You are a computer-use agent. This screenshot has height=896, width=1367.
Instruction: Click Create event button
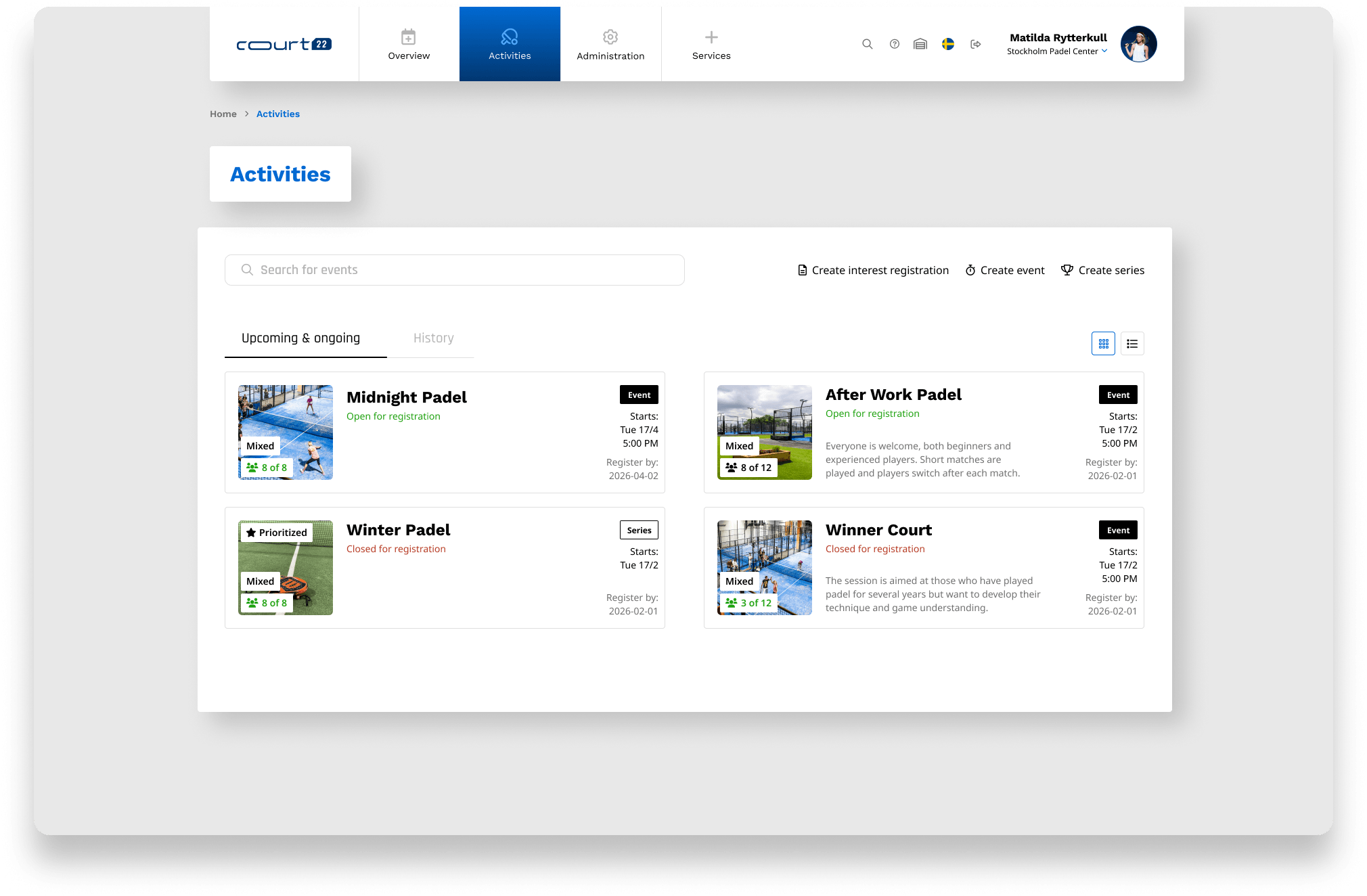click(x=1005, y=270)
